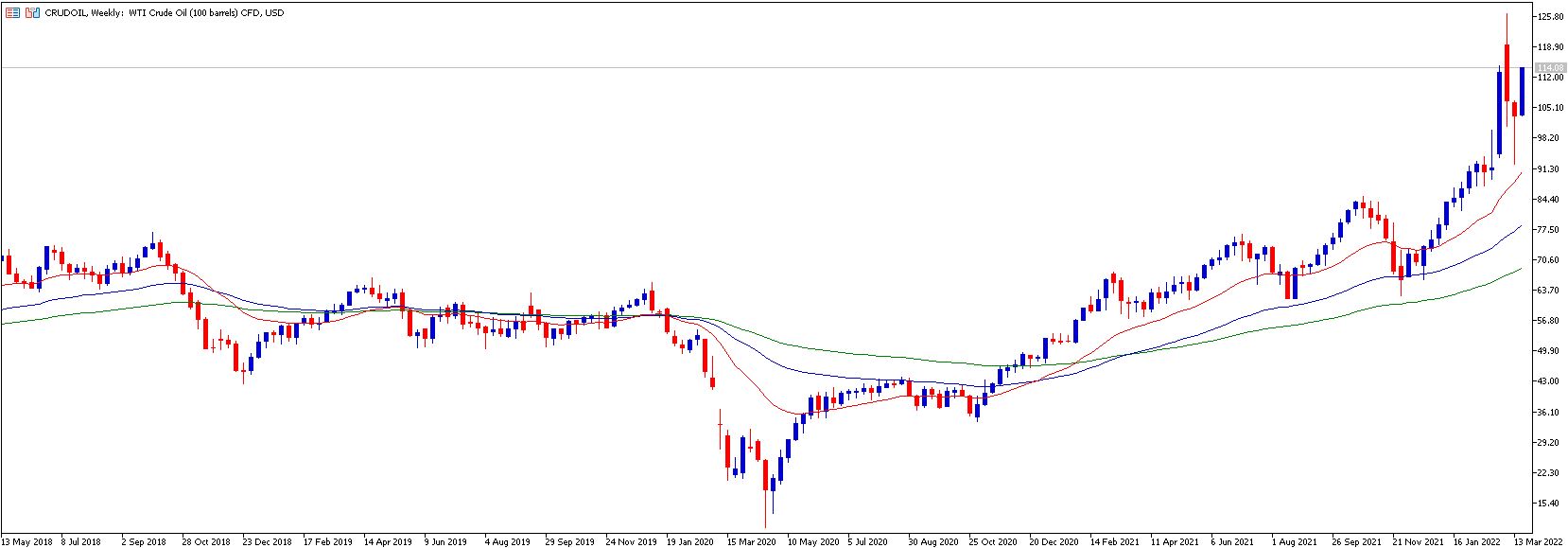Click the 14 Feb 2021 date label

[x=1114, y=542]
